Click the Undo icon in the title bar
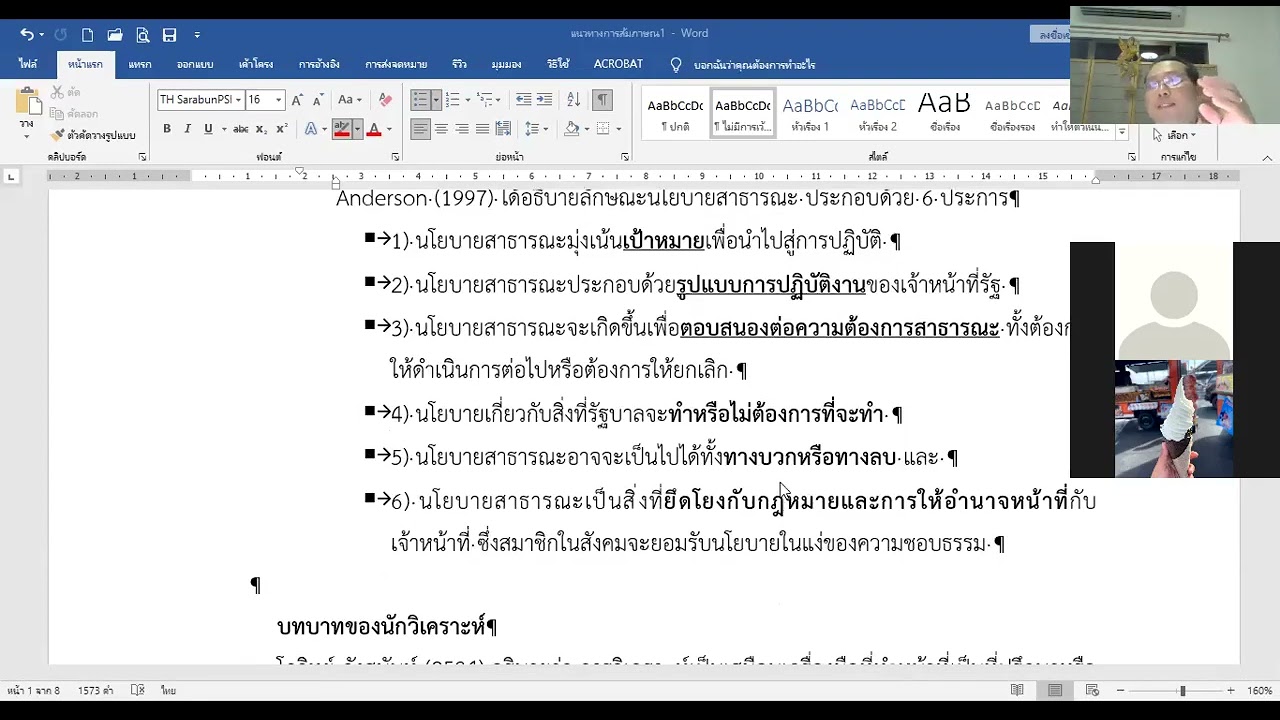This screenshot has height=720, width=1280. click(26, 35)
